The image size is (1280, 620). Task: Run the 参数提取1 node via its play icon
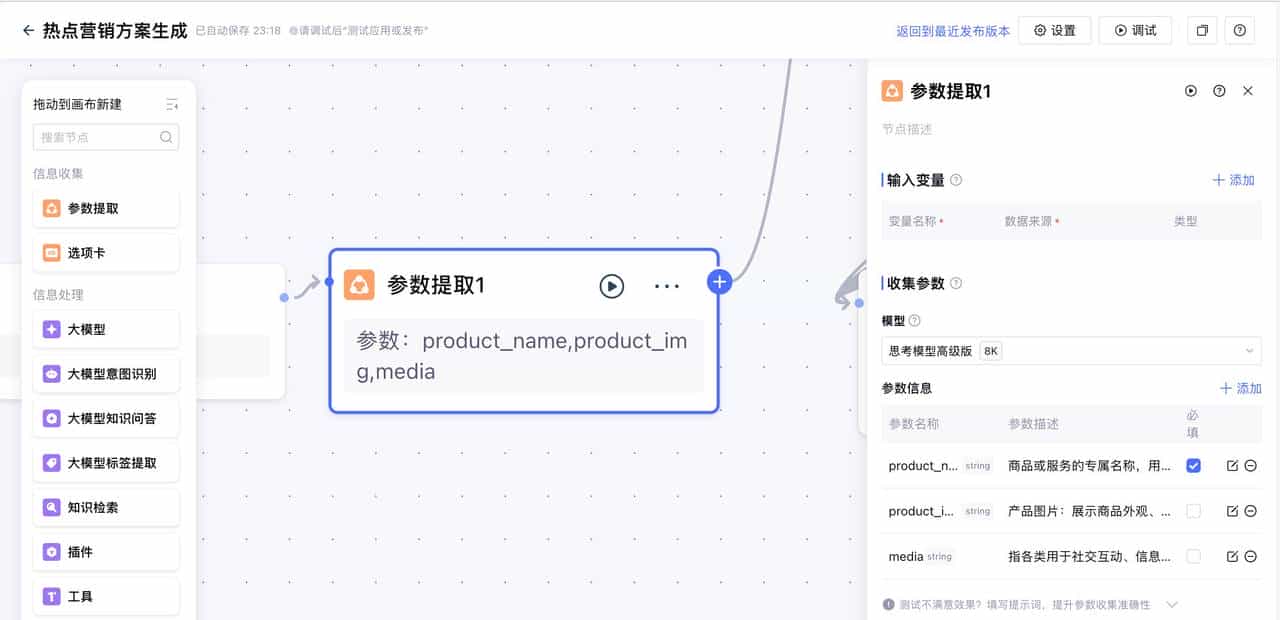(x=612, y=286)
